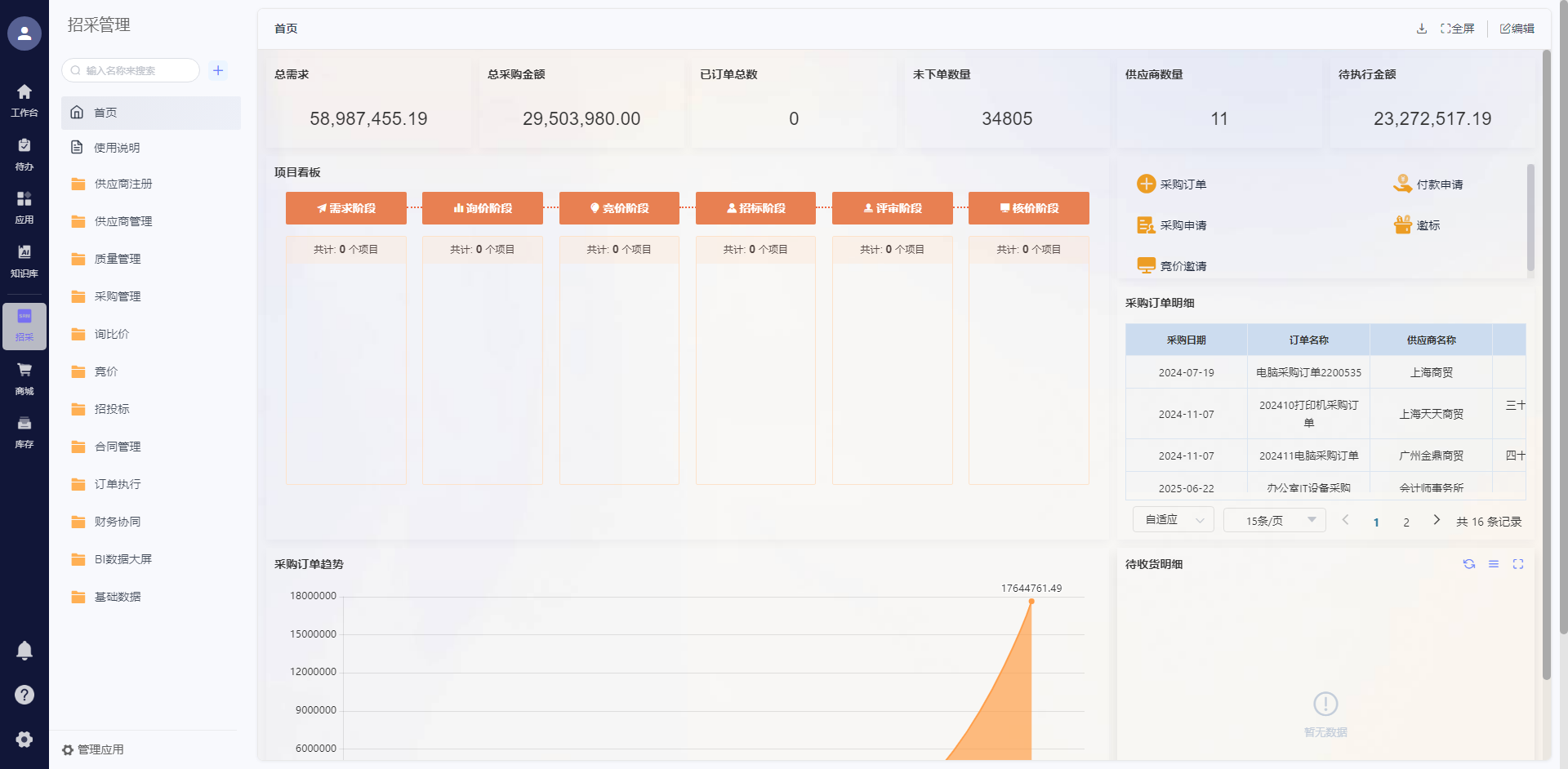Click the 编辑 button
The image size is (1568, 769).
tap(1517, 29)
